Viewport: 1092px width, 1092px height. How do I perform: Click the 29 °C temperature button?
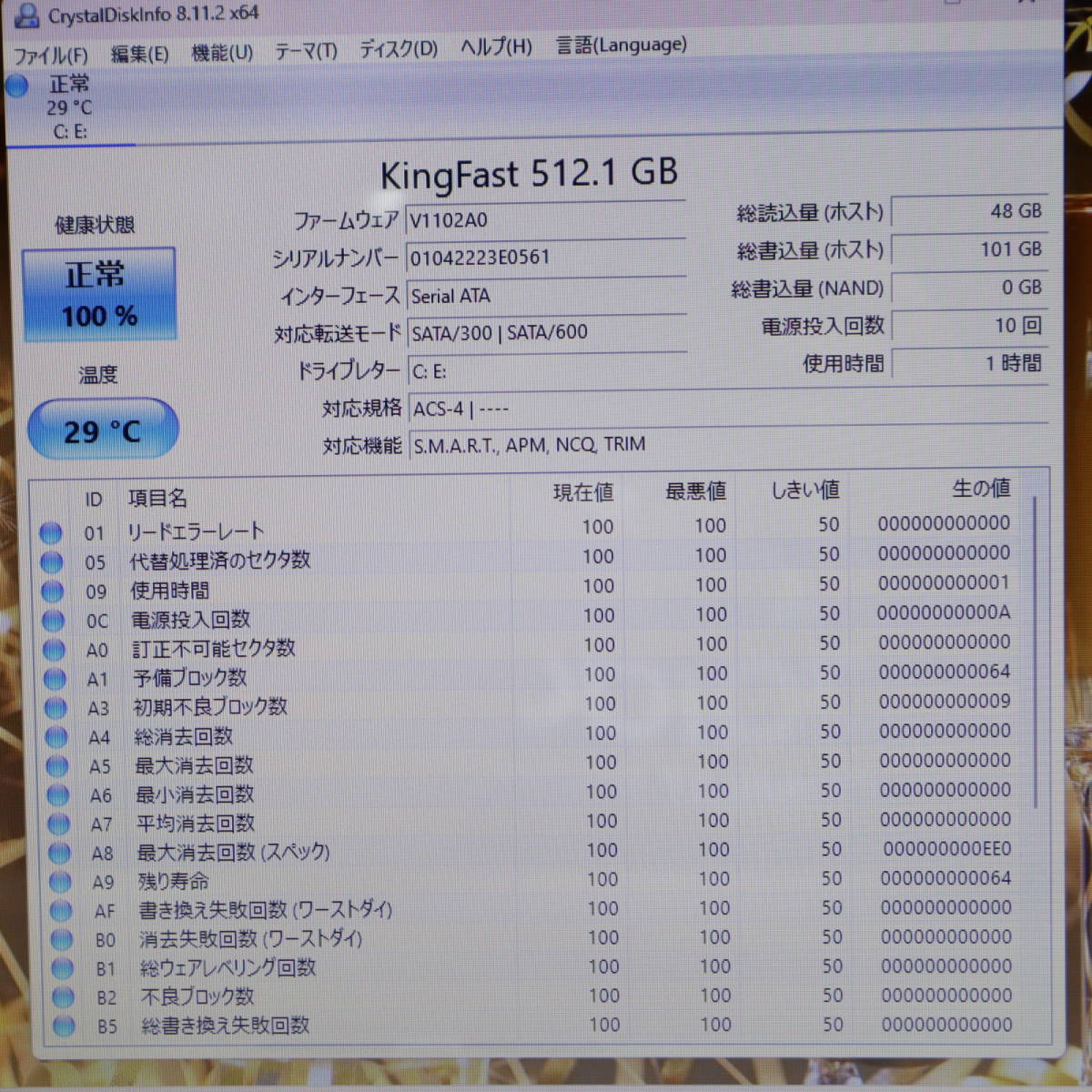coord(103,430)
